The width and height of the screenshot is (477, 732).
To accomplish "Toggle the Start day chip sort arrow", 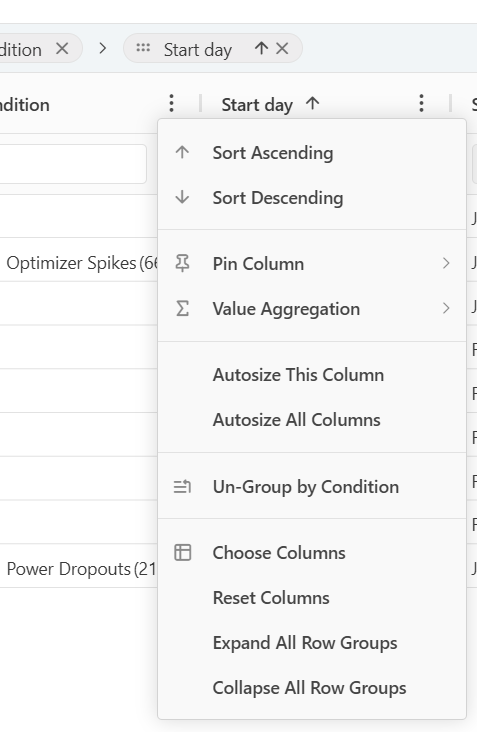I will pyautogui.click(x=261, y=49).
